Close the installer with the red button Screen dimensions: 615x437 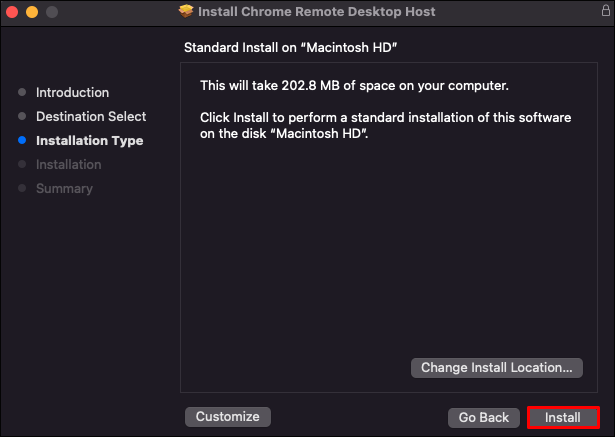click(13, 12)
